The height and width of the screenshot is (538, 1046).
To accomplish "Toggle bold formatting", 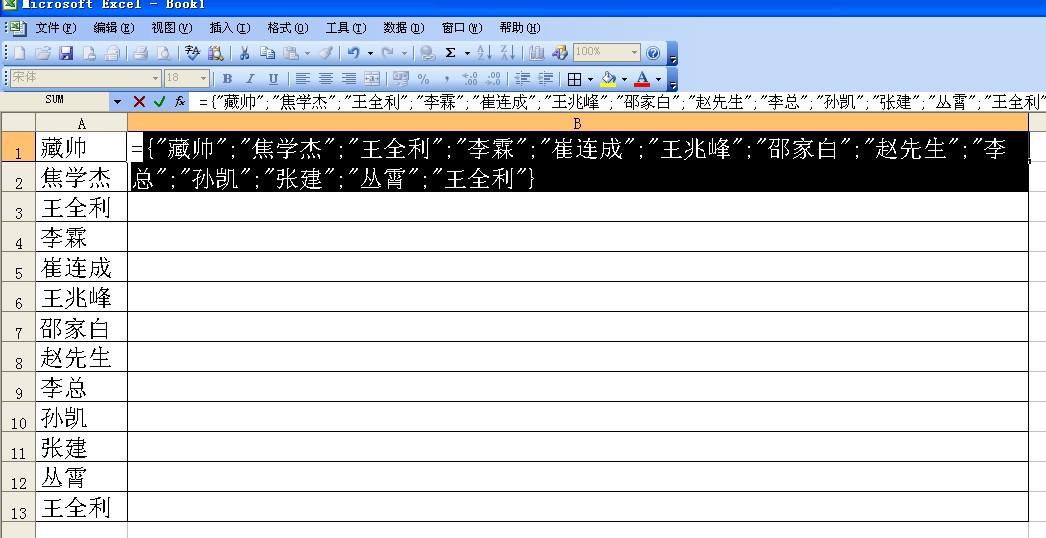I will coord(227,79).
